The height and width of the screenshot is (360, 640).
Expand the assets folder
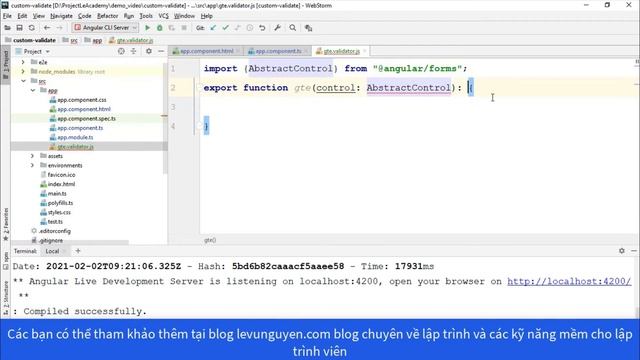tap(33, 156)
